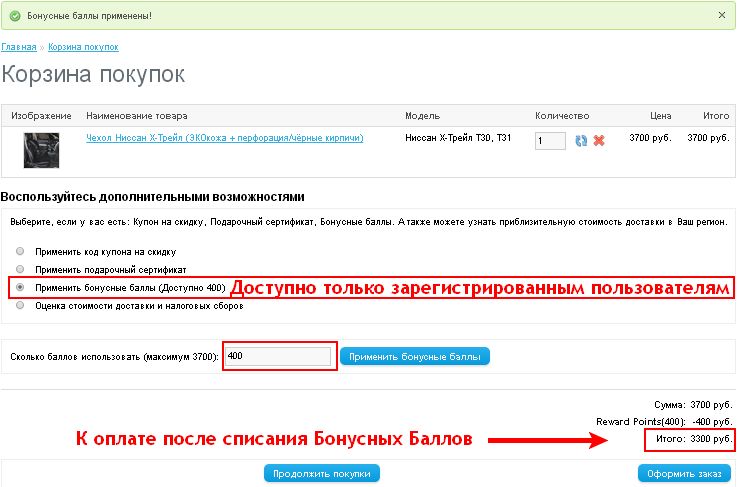Remove the item with the red cross icon
Screen dimensions: 737x487
(599, 140)
